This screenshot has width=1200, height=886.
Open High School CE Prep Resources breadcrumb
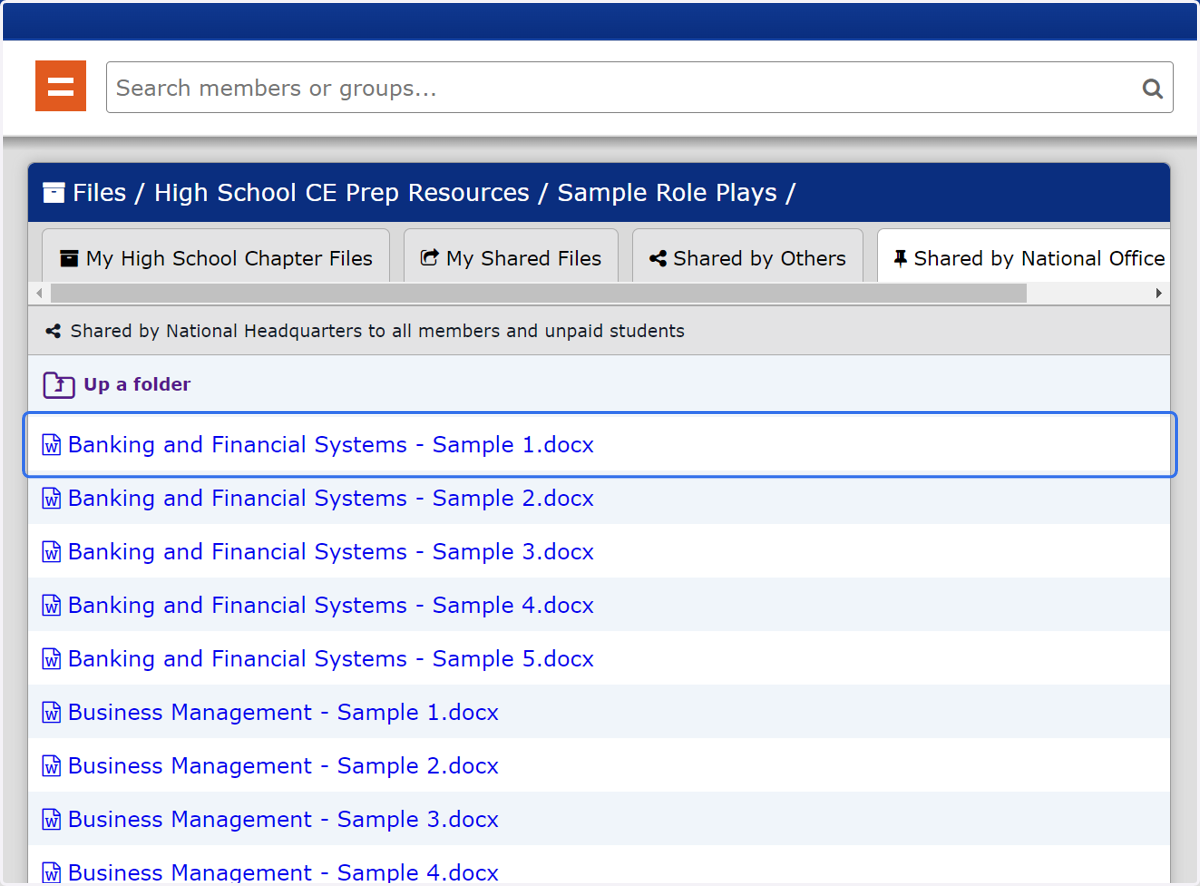click(342, 193)
